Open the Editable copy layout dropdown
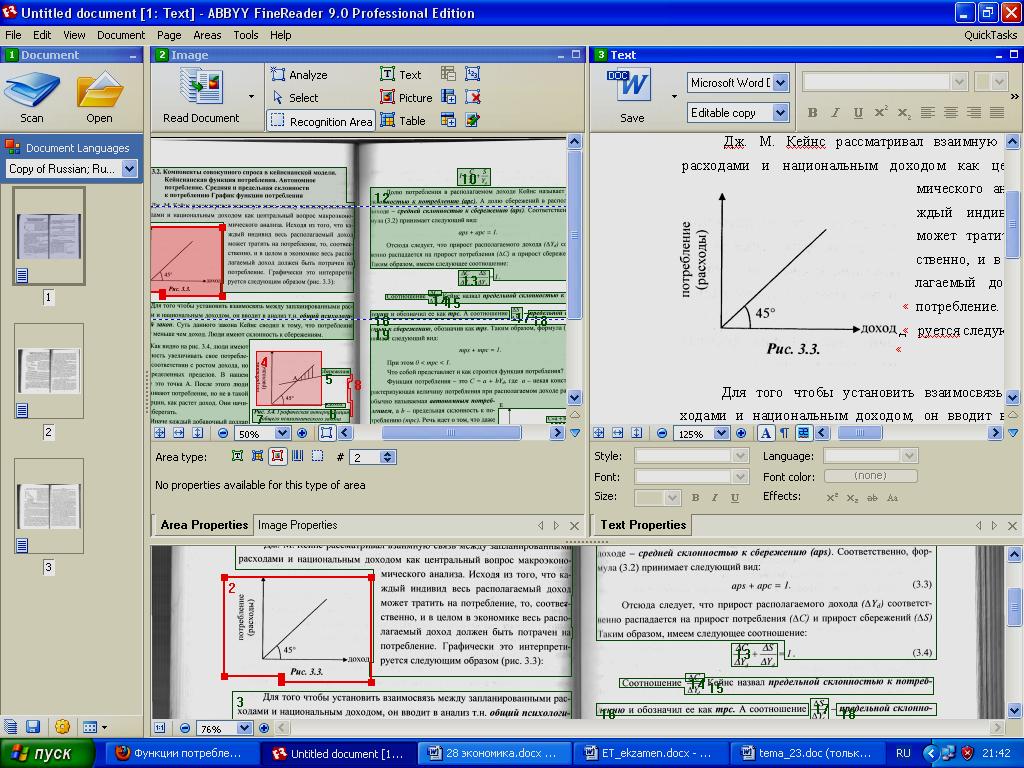Image resolution: width=1024 pixels, height=768 pixels. tap(780, 113)
